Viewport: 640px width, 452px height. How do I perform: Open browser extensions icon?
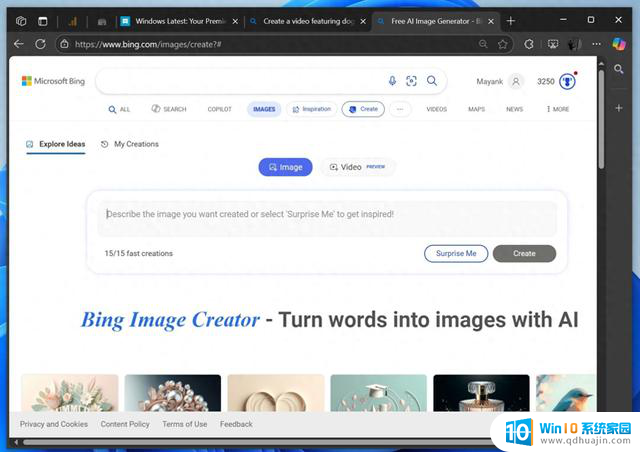point(529,44)
